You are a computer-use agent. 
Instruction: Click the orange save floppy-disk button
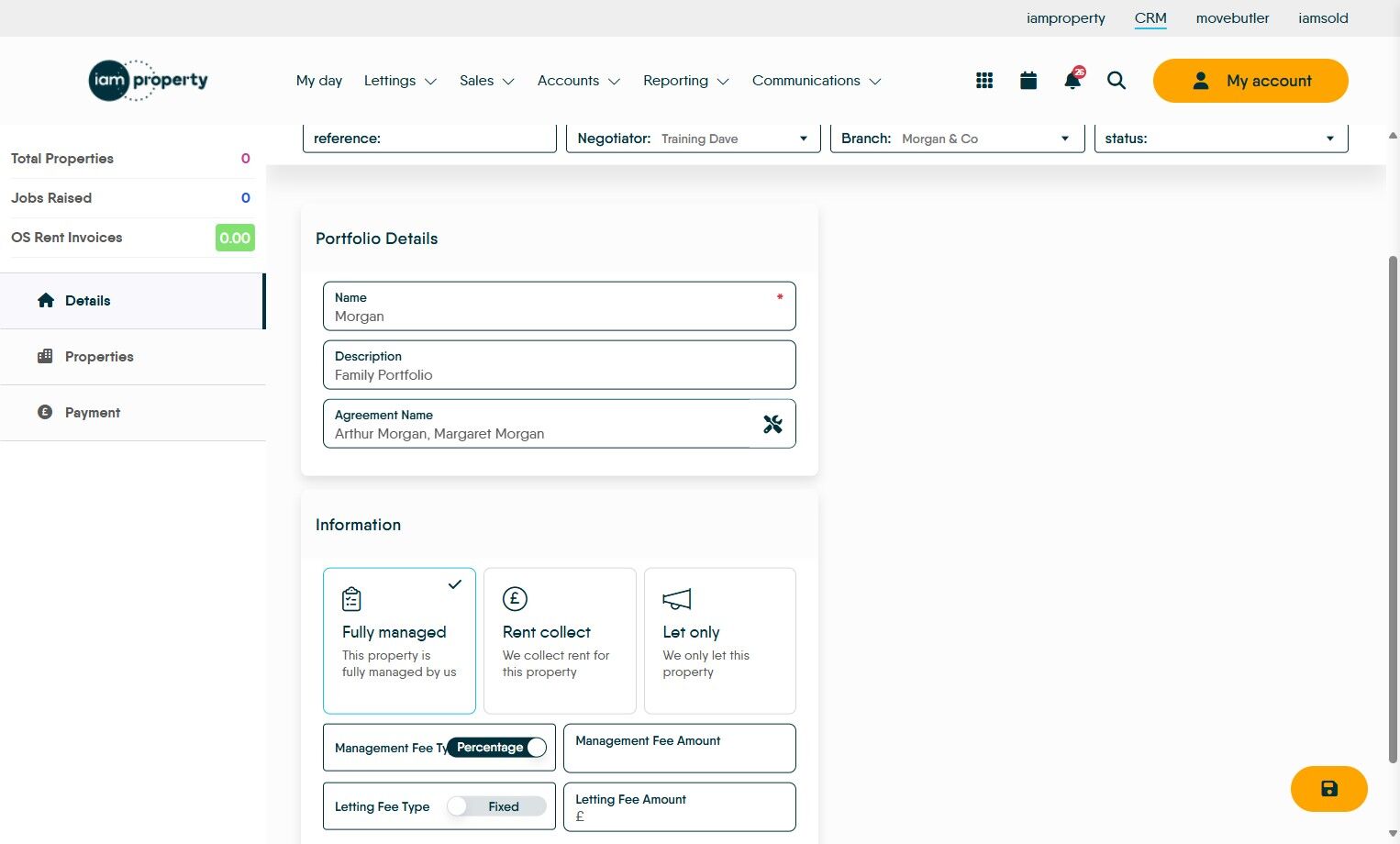(x=1329, y=789)
